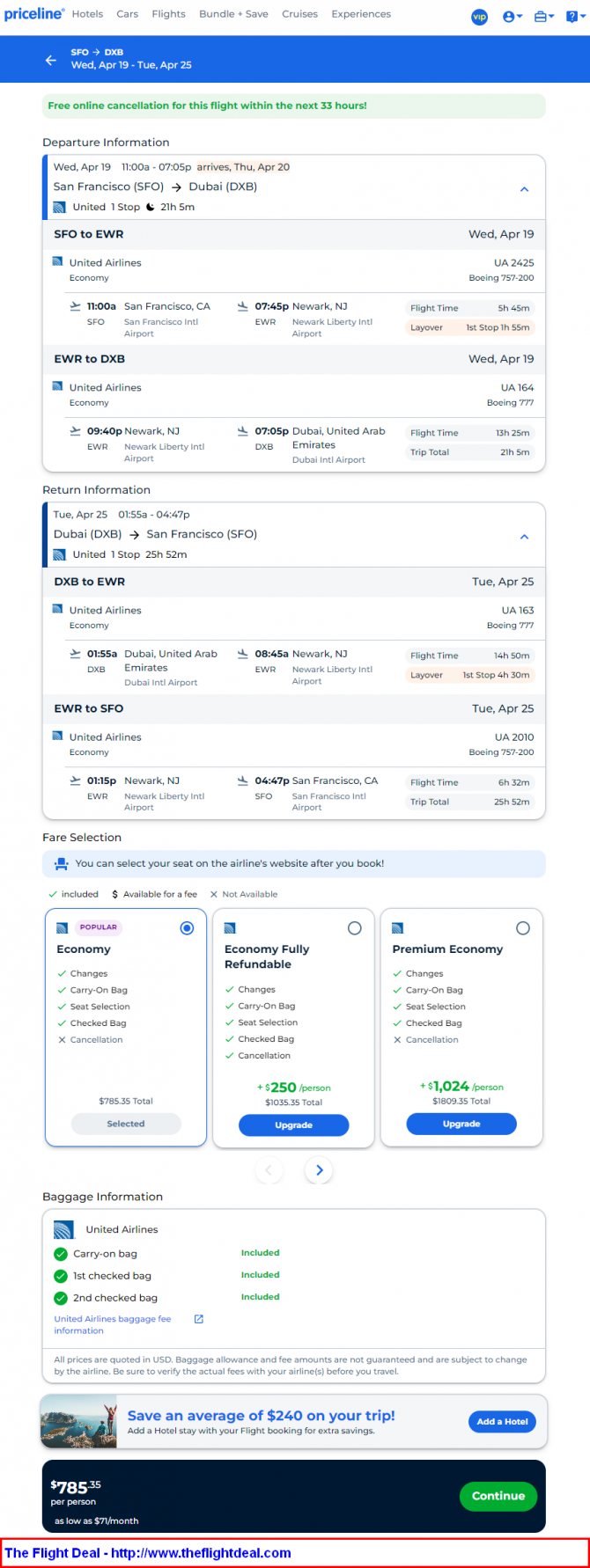
Task: Click takeoff icon at 01:15p
Action: pyautogui.click(x=75, y=780)
